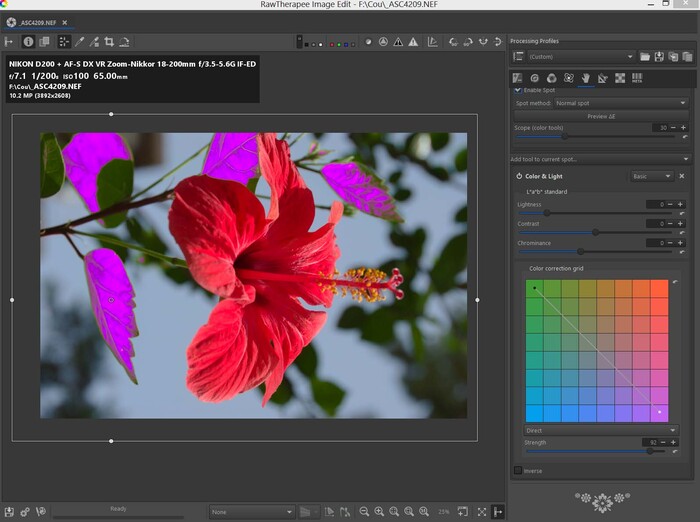
Task: Open the Basic complexity dropdown
Action: coord(650,176)
